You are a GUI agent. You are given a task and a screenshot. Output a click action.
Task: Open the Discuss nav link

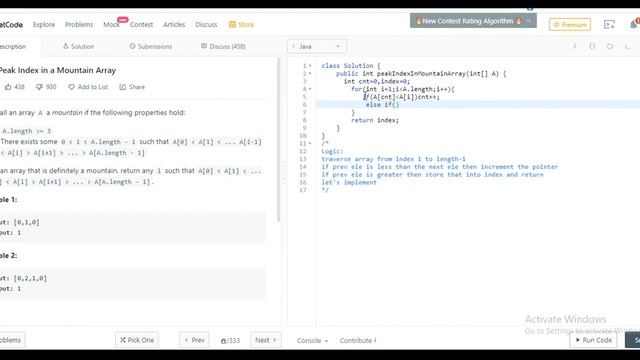click(x=206, y=24)
